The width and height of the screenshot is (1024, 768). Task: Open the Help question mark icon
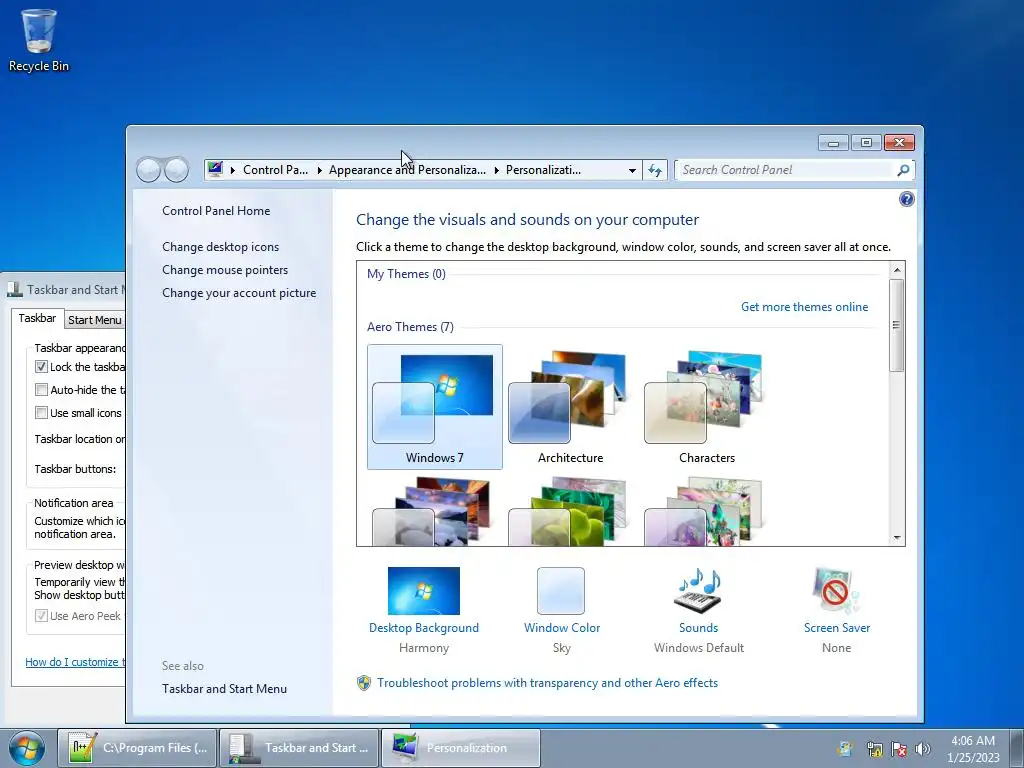906,199
